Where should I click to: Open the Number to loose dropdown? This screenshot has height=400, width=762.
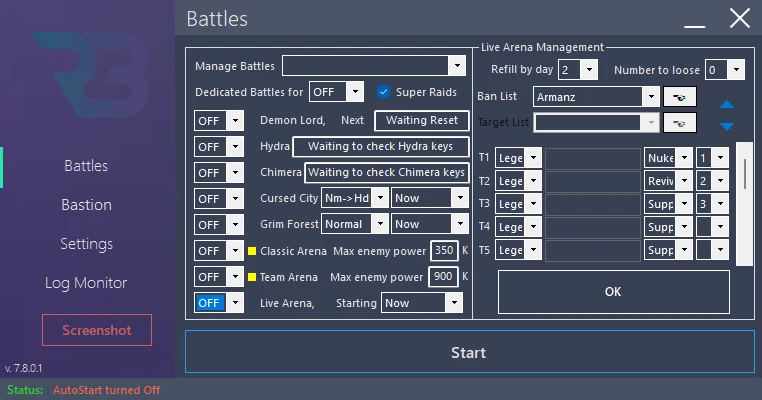tap(725, 70)
